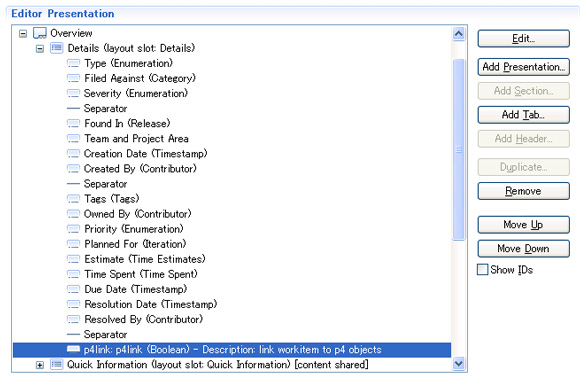
Task: Select the Found In (Release) row
Action: click(x=127, y=123)
